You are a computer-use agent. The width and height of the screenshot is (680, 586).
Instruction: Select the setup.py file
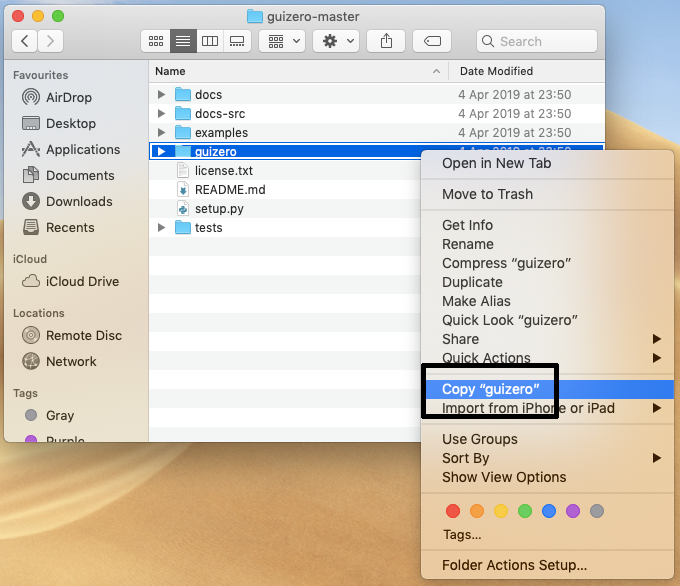click(285, 209)
